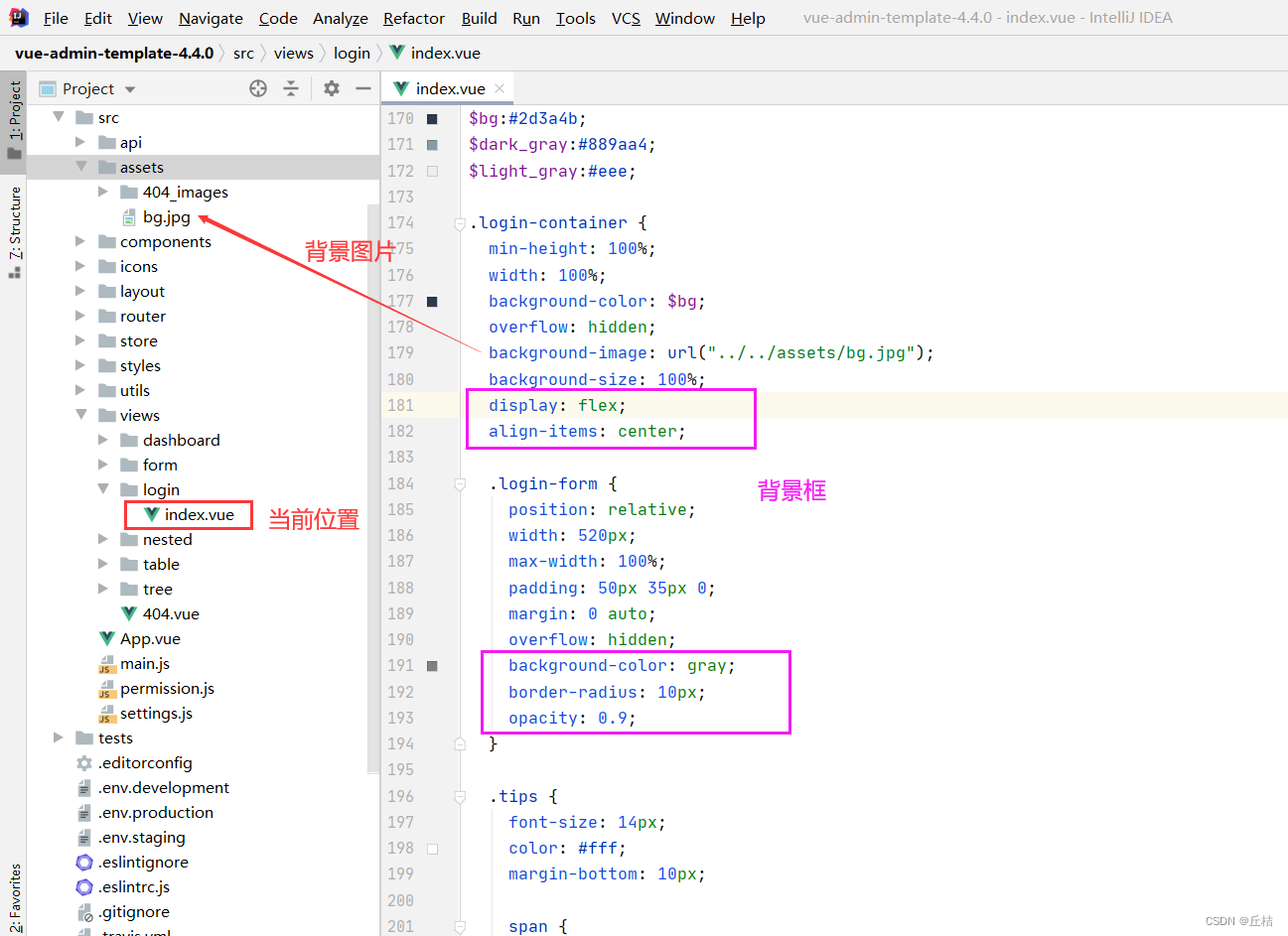The width and height of the screenshot is (1288, 936).
Task: Collapse the src folder arrow
Action: coord(59,117)
